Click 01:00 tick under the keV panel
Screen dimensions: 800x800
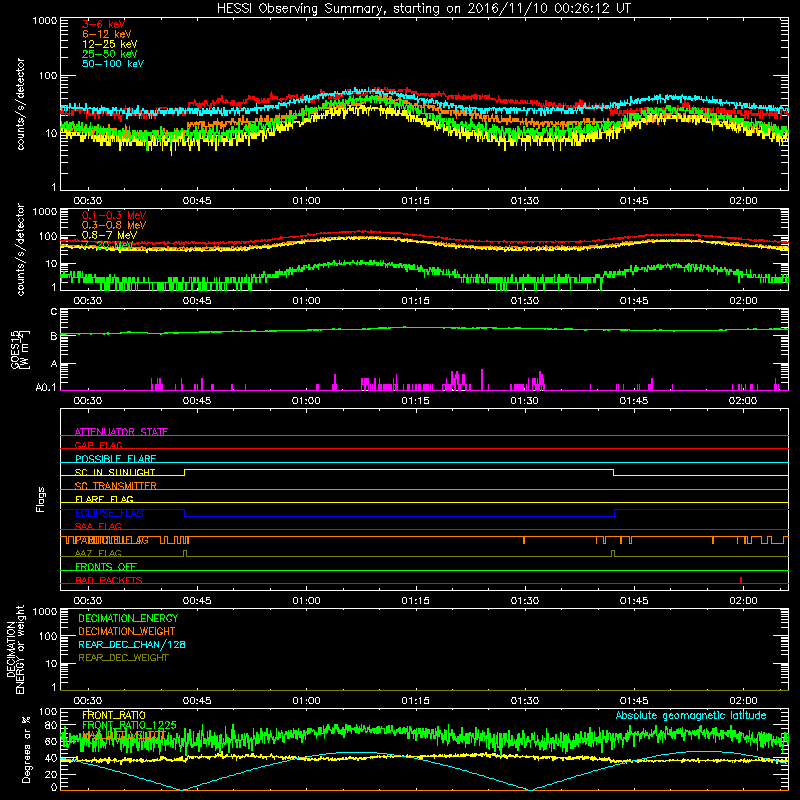click(x=306, y=201)
